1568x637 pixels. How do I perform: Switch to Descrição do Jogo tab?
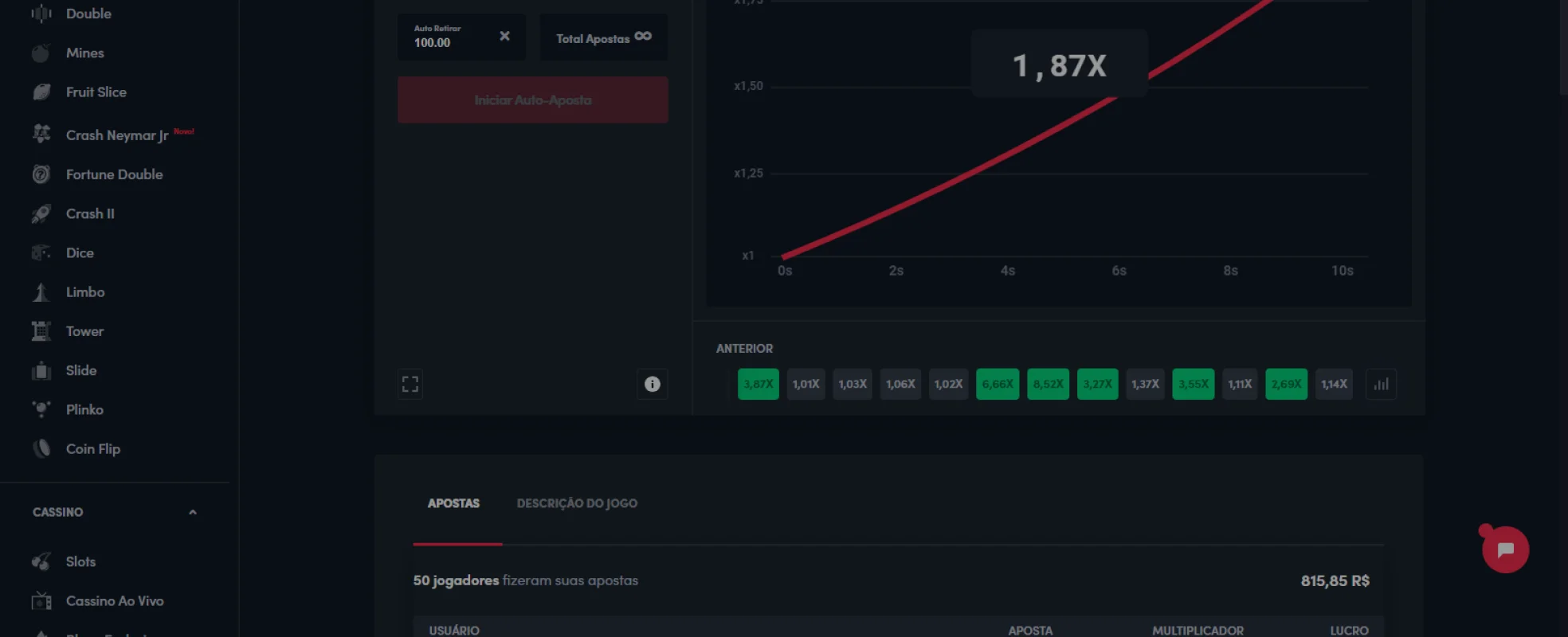[x=577, y=503]
